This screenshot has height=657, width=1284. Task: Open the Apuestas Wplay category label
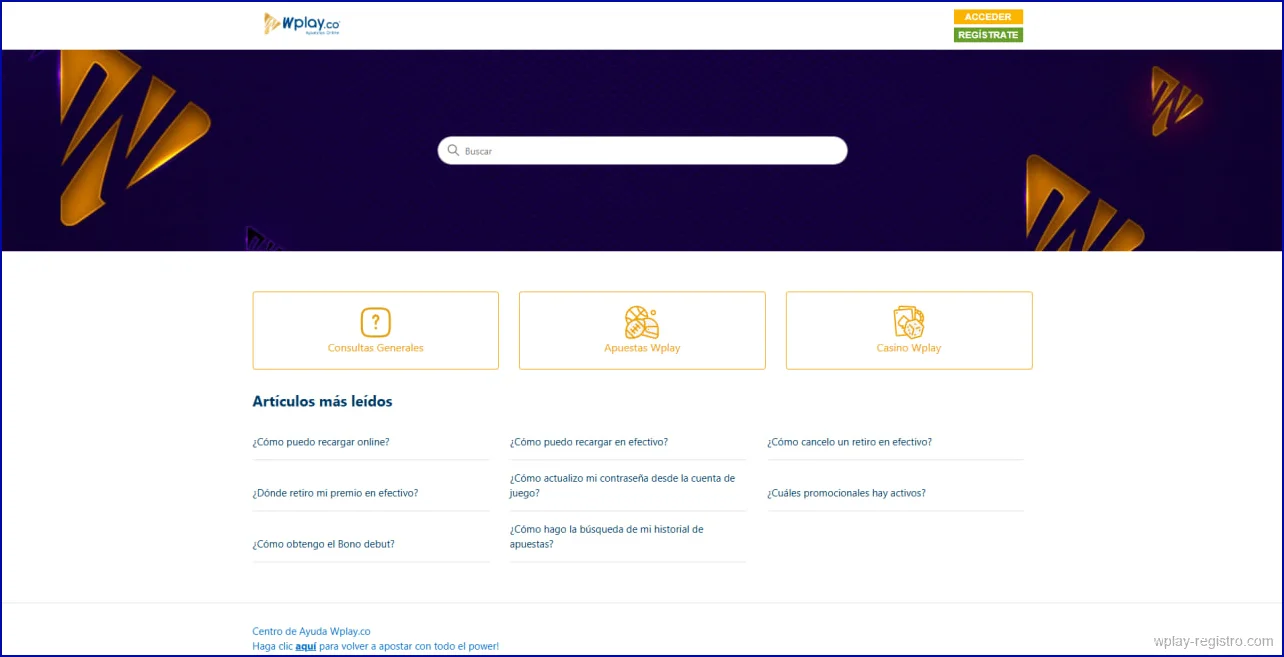point(642,348)
